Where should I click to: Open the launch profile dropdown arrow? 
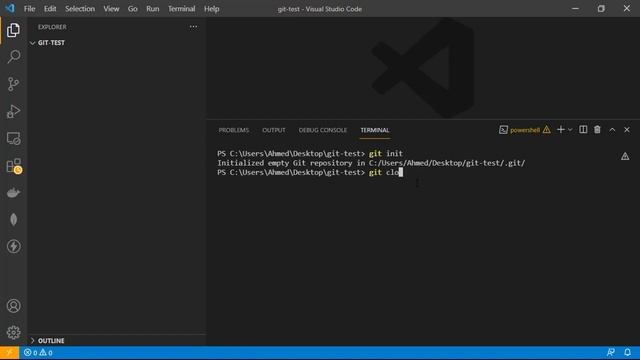(570, 130)
